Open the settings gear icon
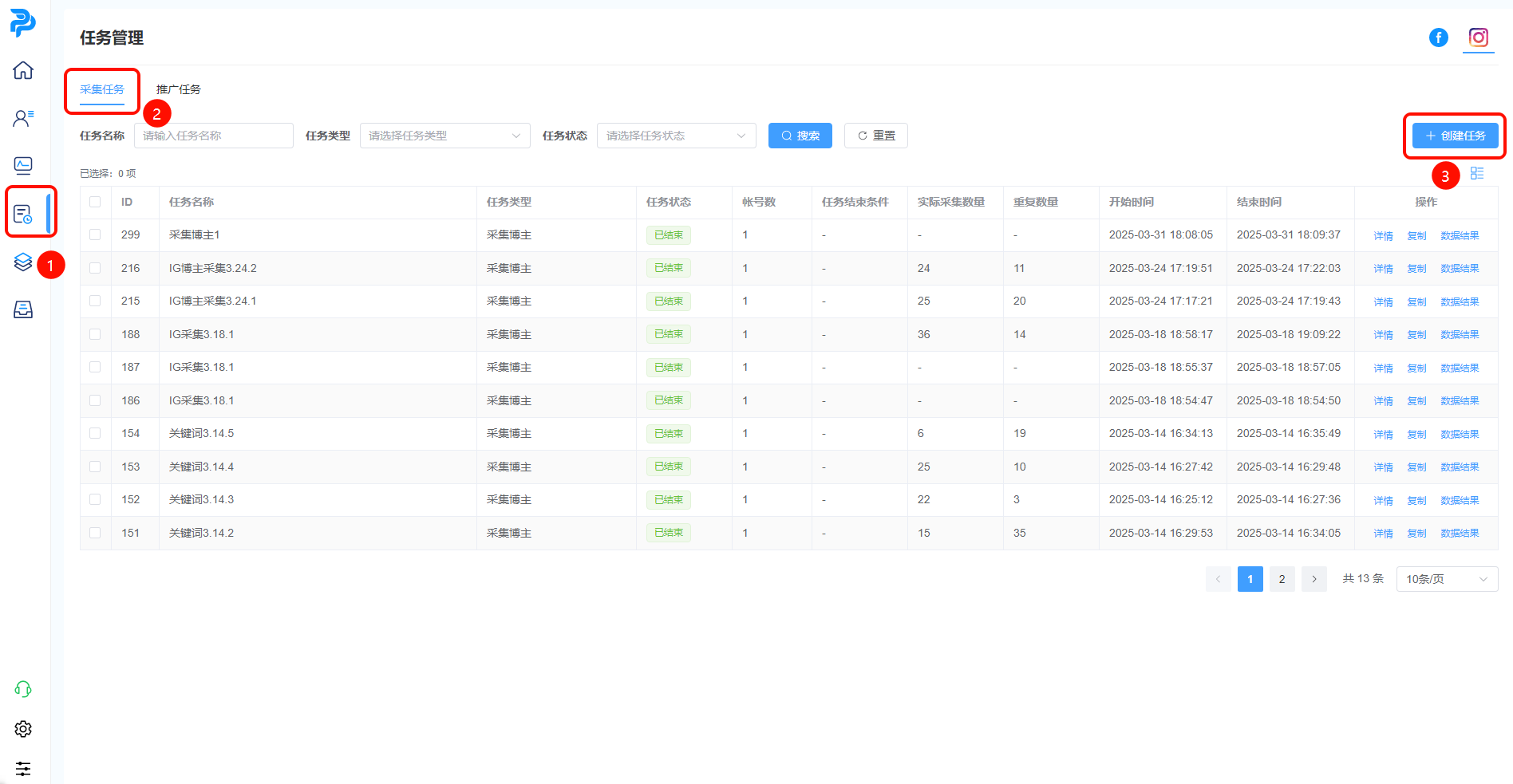 coord(23,729)
